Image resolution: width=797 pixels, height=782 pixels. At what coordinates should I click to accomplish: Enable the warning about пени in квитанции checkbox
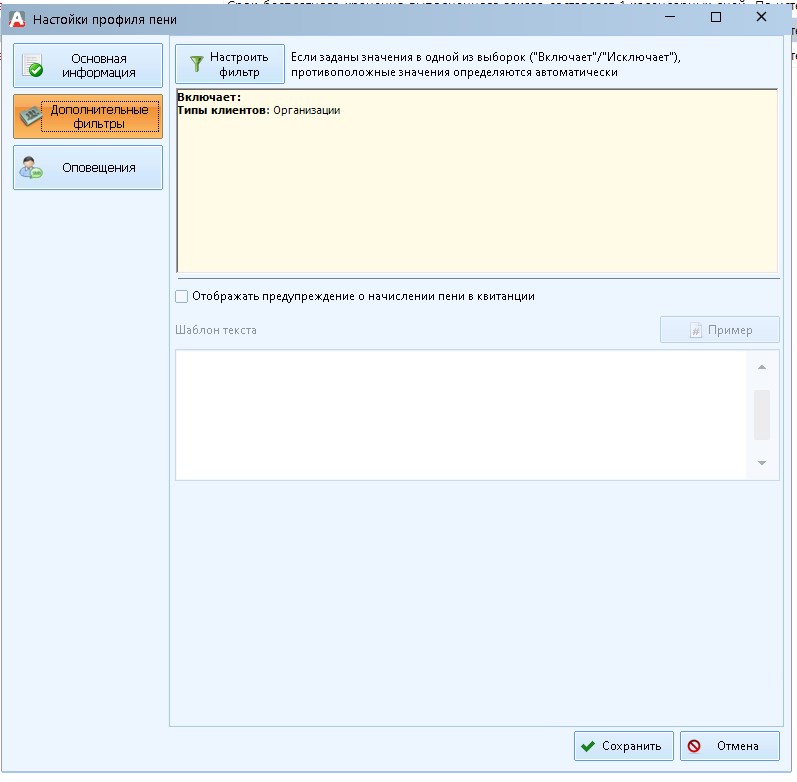click(181, 296)
